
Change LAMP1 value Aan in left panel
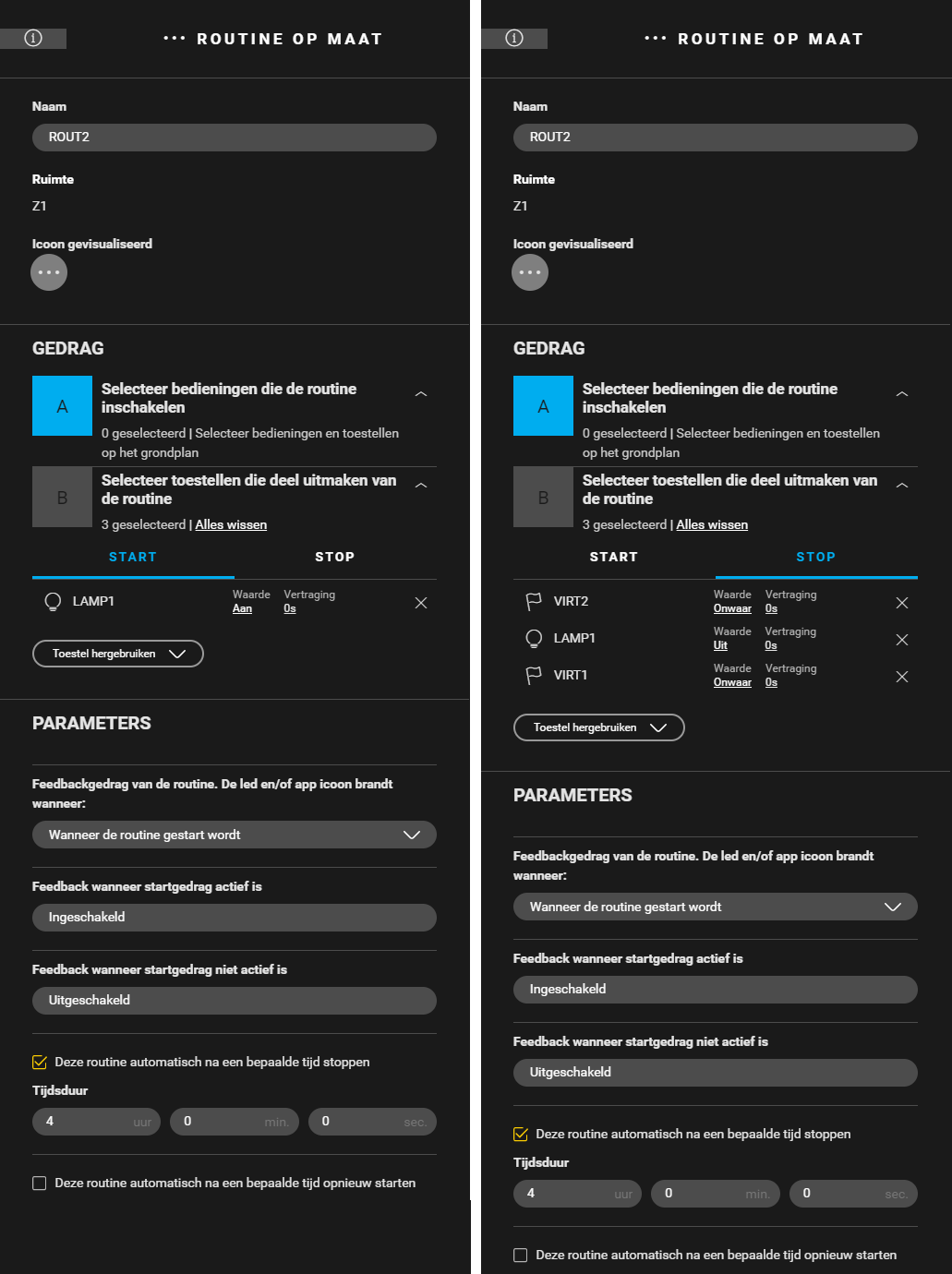(242, 608)
